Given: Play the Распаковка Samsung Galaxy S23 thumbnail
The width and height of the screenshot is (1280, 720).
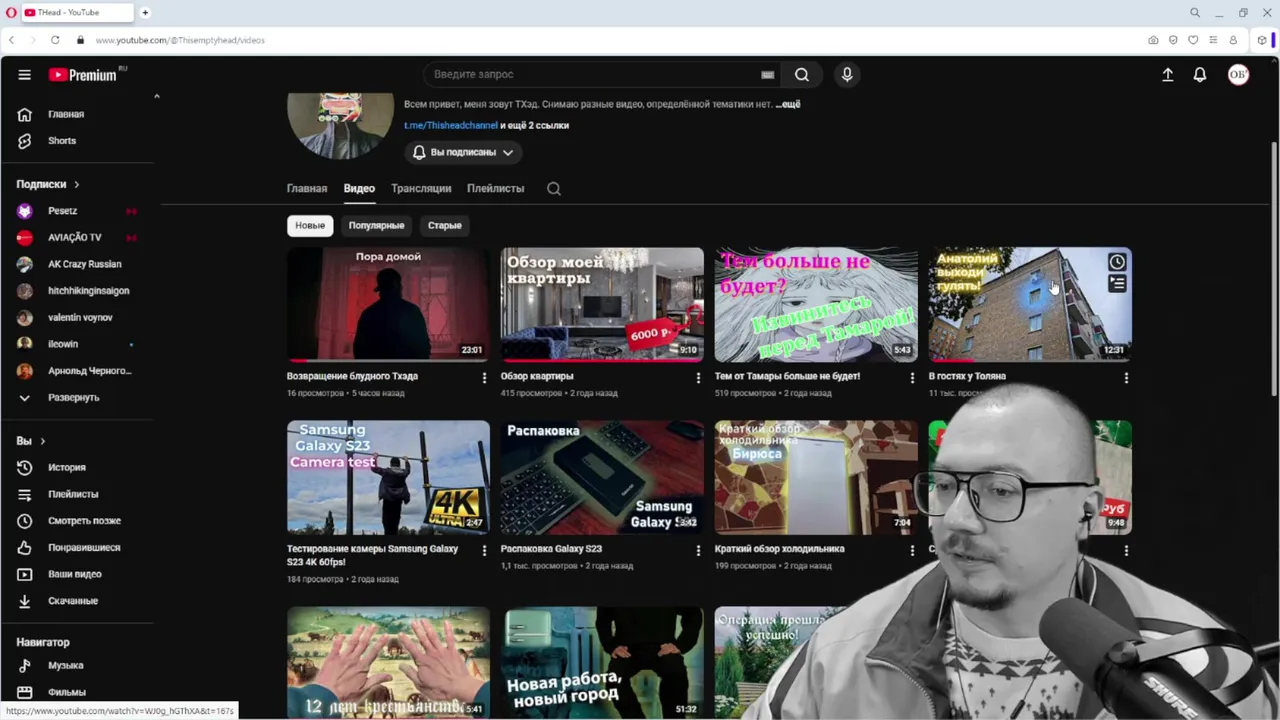Looking at the screenshot, I should click(x=602, y=477).
